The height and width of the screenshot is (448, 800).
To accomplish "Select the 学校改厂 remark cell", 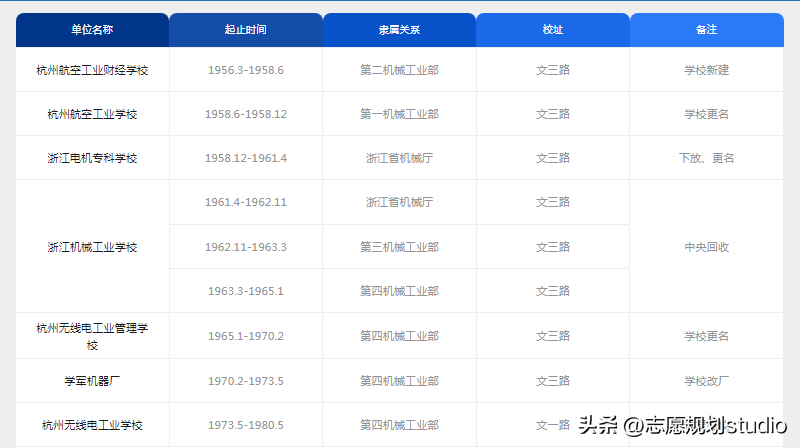I will point(707,381).
